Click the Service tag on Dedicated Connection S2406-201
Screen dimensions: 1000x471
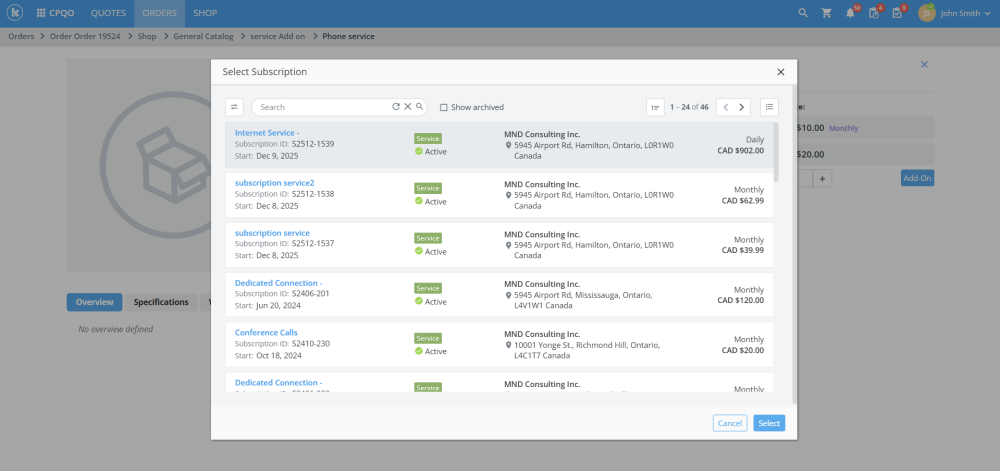click(x=428, y=288)
